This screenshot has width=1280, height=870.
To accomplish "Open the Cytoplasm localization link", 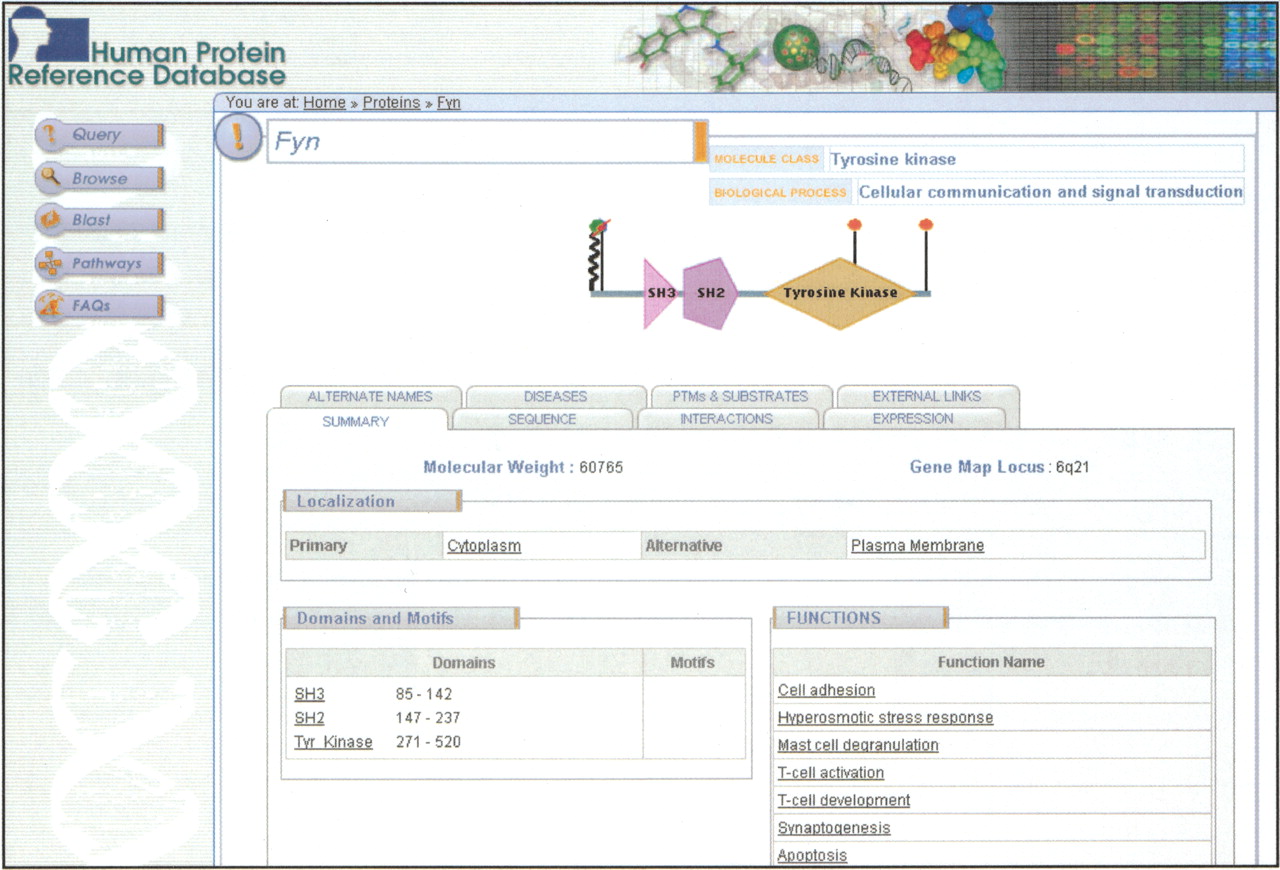I will point(484,546).
